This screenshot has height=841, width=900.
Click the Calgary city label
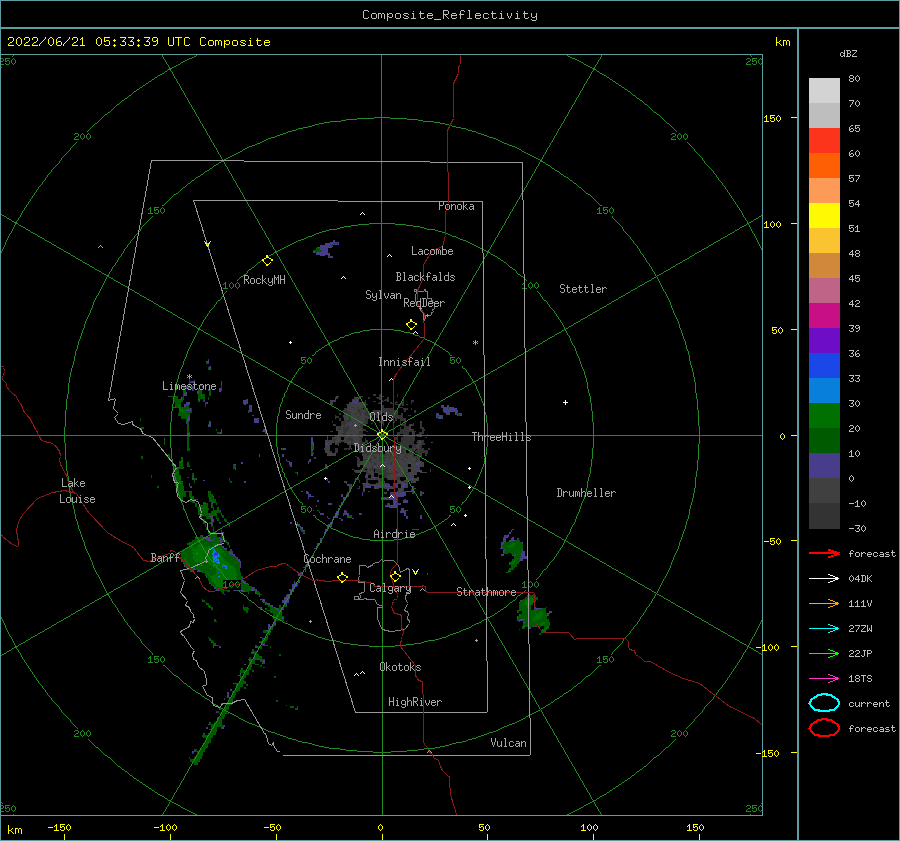(390, 588)
